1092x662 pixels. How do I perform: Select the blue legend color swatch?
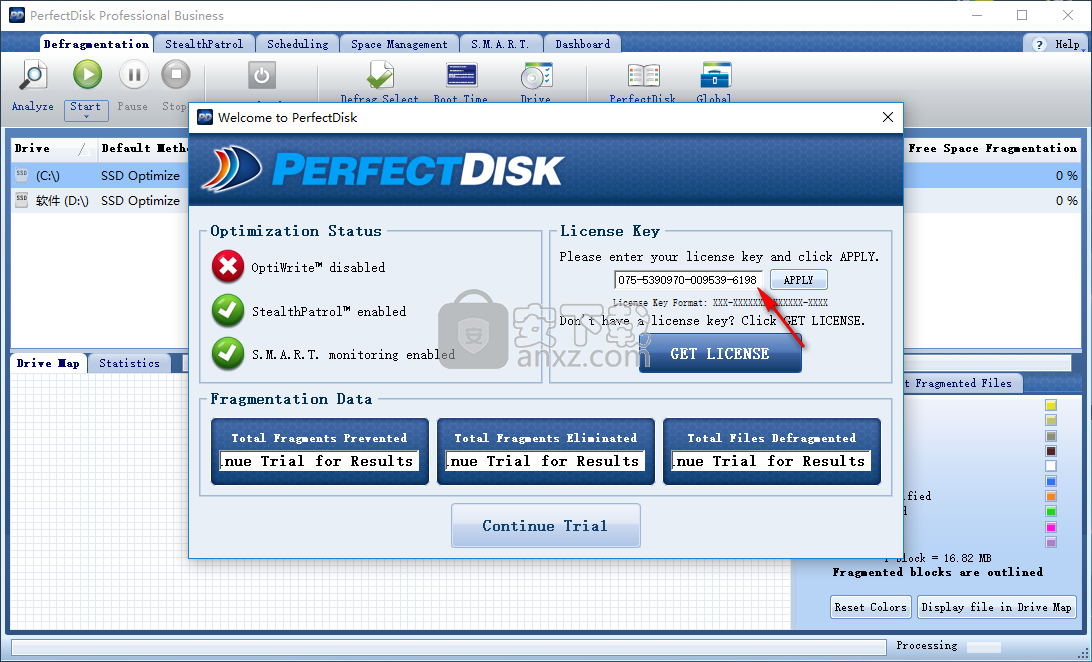tap(1051, 482)
